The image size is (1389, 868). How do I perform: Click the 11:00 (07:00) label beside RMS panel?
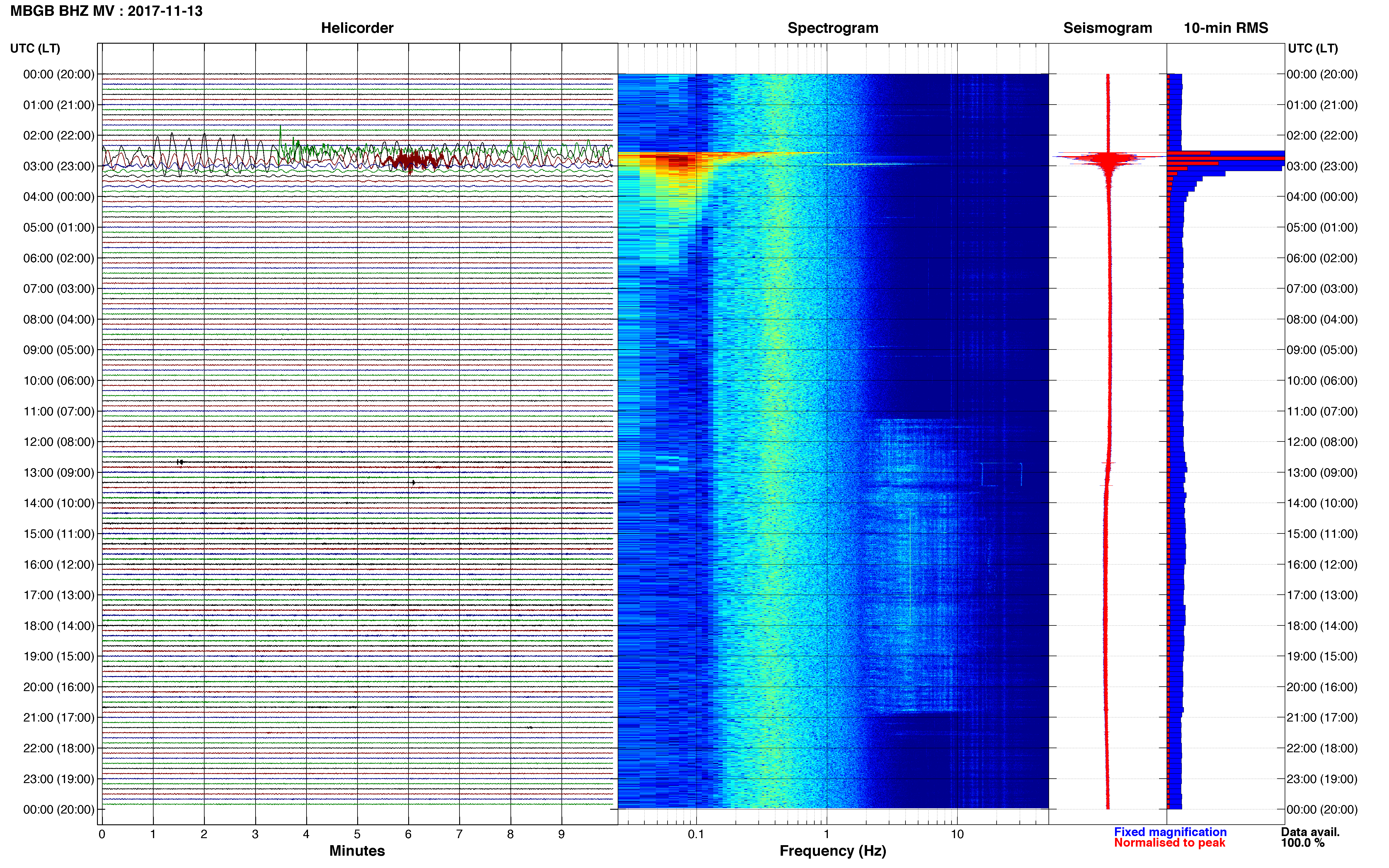coord(1322,412)
